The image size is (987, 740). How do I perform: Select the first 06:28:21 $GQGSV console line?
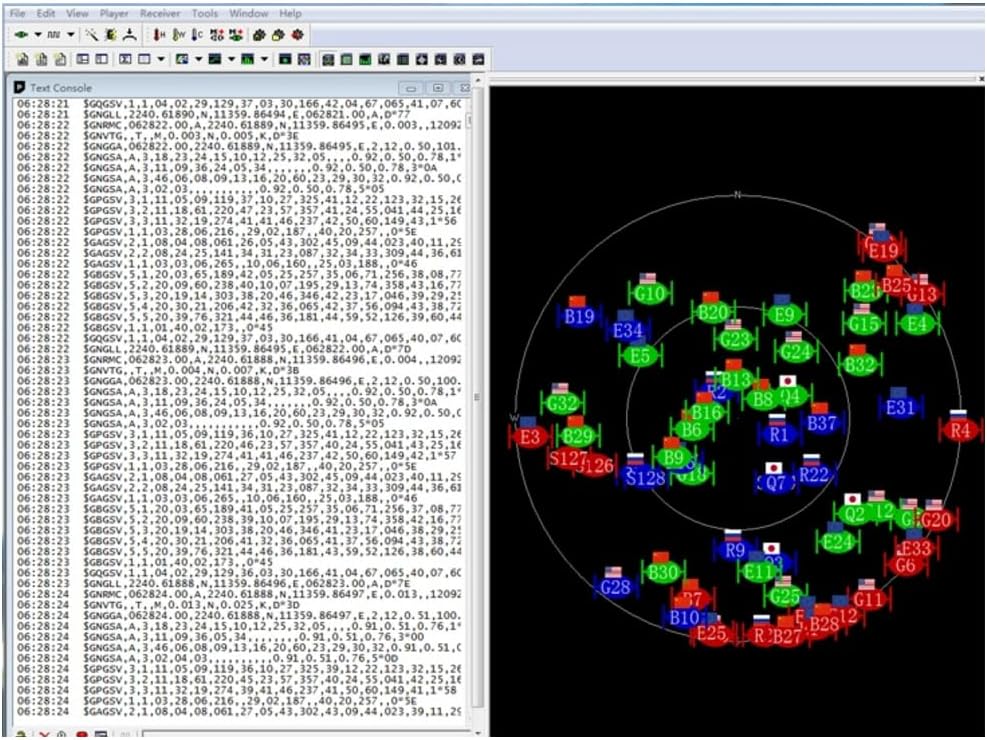pos(239,103)
